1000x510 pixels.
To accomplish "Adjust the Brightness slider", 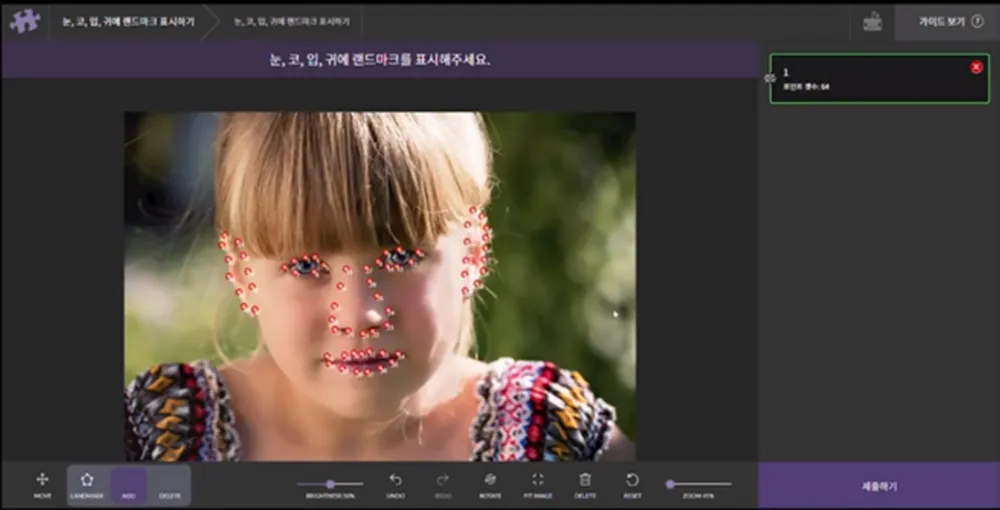I will 330,484.
